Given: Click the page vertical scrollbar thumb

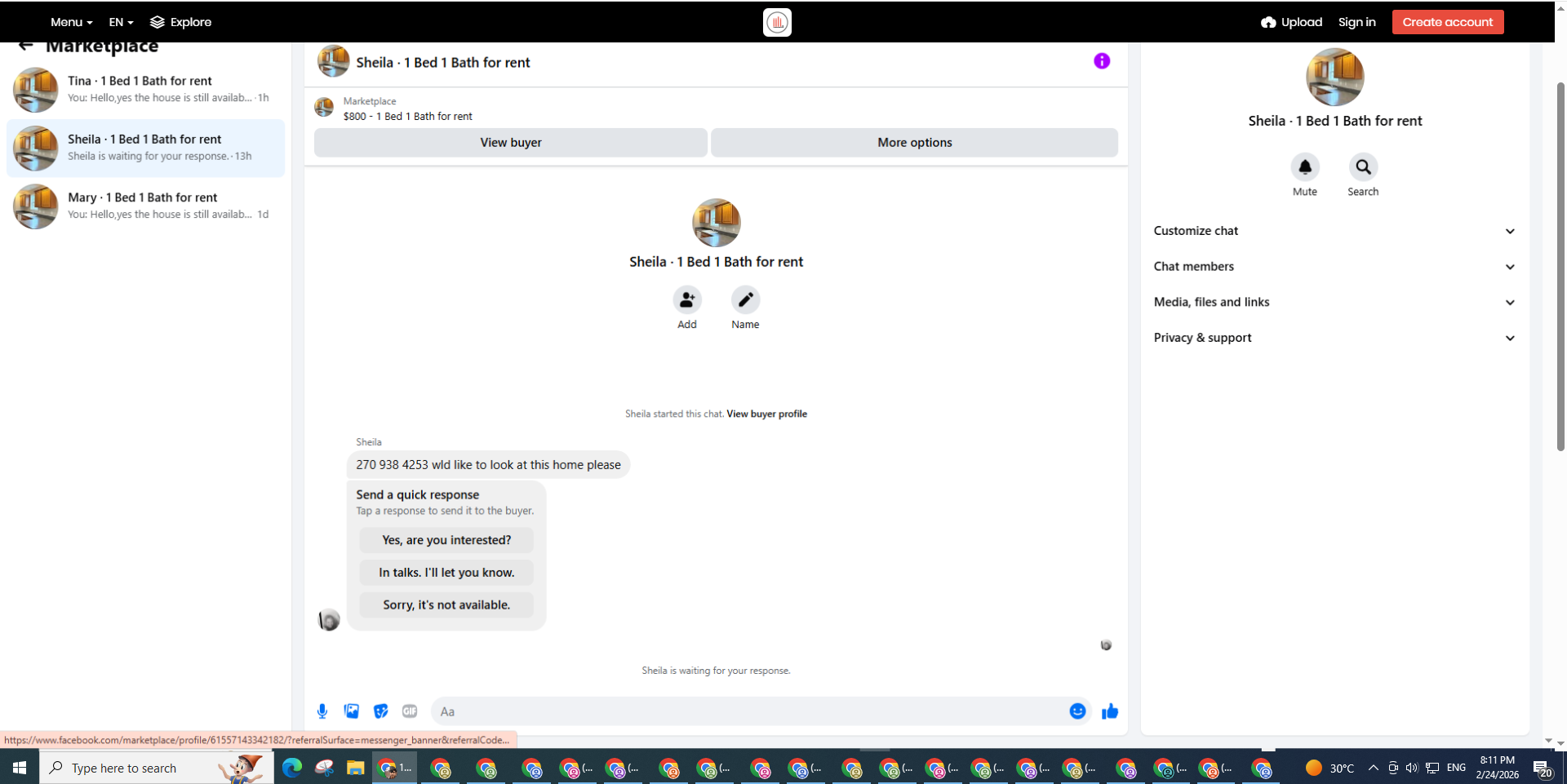Looking at the screenshot, I should (1560, 265).
